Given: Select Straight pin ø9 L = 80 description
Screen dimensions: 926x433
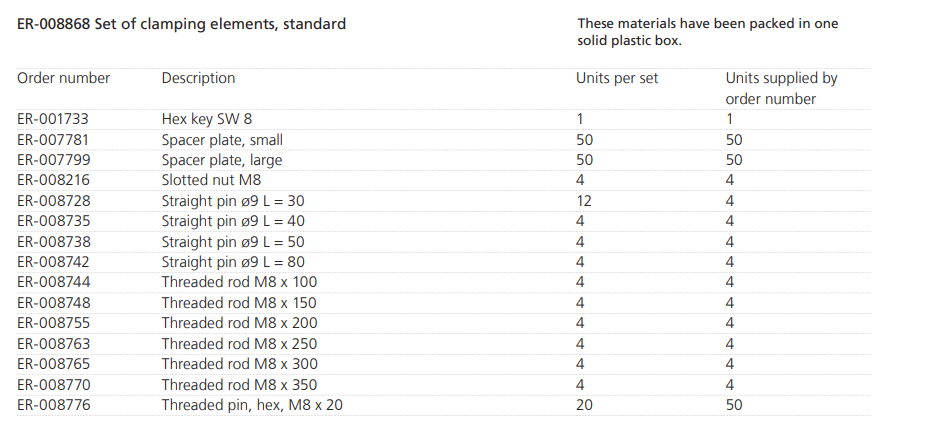Looking at the screenshot, I should tap(233, 262).
